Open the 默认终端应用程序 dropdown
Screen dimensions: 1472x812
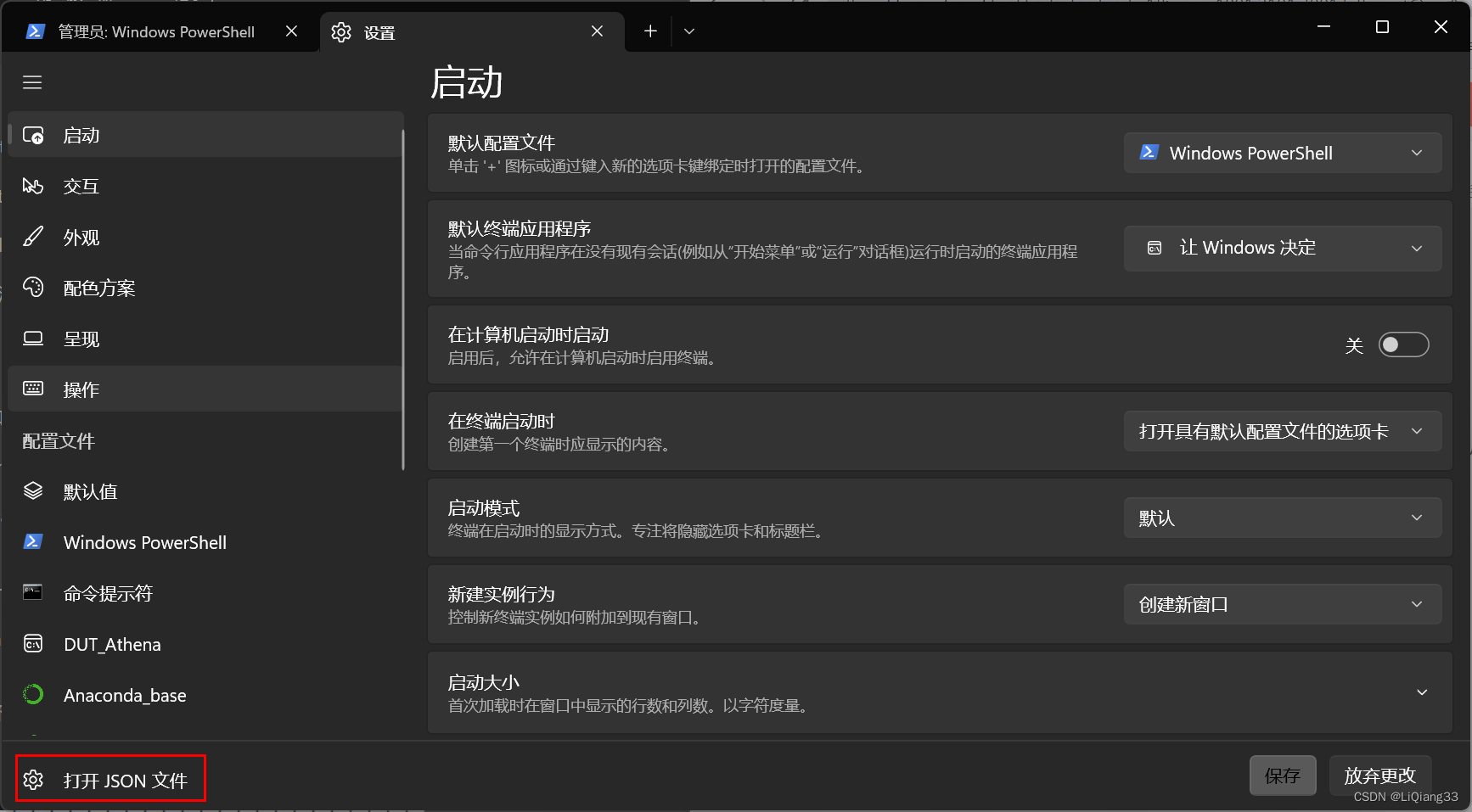(x=1281, y=248)
